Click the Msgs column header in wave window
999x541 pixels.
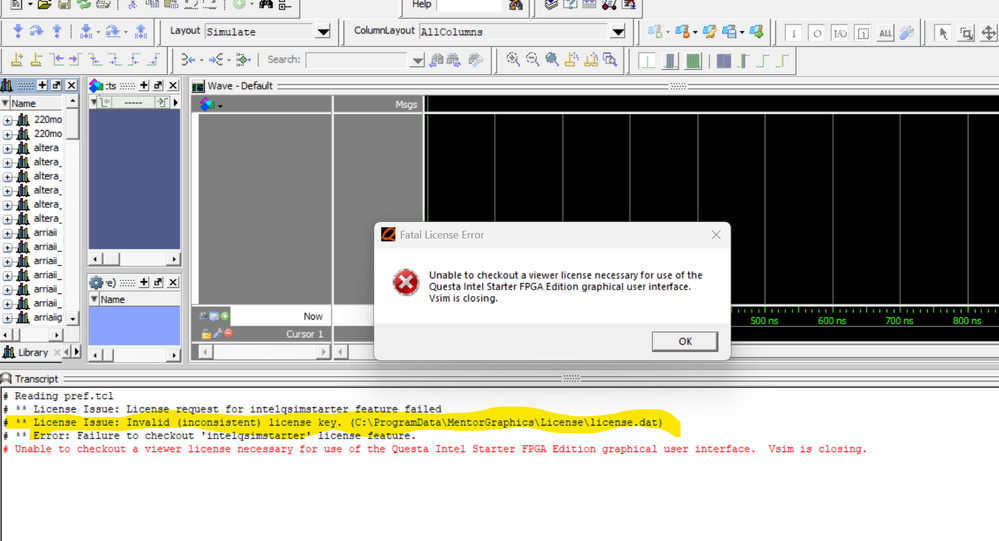click(x=406, y=105)
